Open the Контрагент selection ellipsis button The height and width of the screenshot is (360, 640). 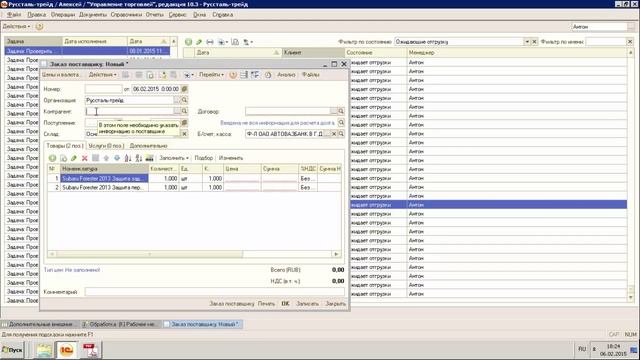177,111
